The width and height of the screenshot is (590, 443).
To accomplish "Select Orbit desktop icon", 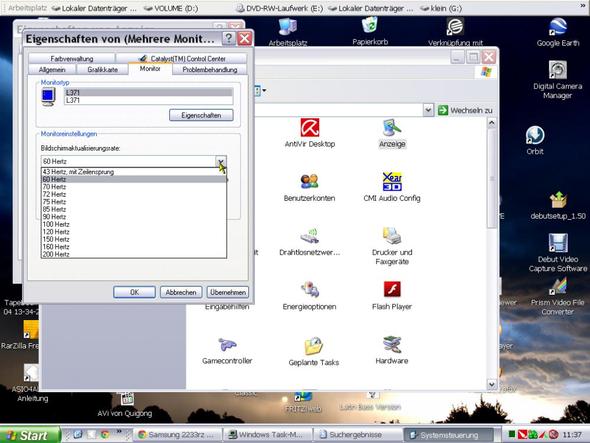I will (535, 140).
